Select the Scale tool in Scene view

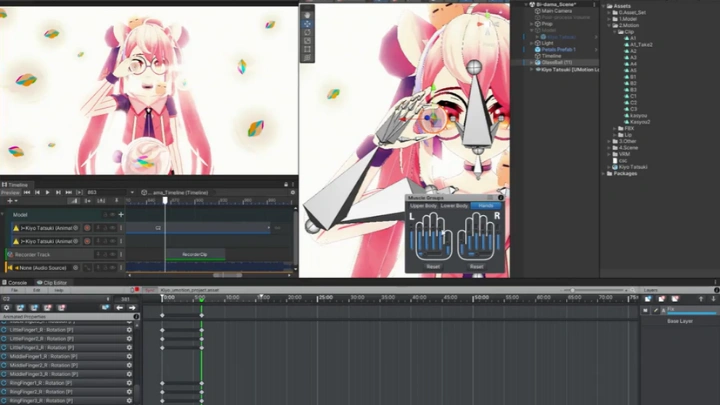pyautogui.click(x=307, y=41)
